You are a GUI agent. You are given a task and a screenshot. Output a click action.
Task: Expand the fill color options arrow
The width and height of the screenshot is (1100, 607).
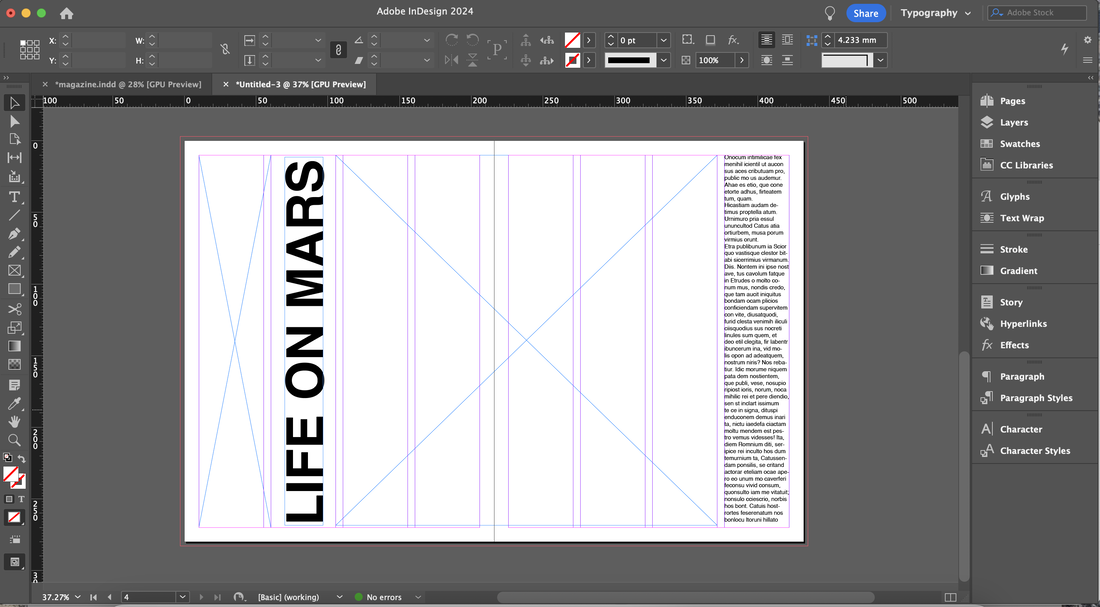click(589, 40)
